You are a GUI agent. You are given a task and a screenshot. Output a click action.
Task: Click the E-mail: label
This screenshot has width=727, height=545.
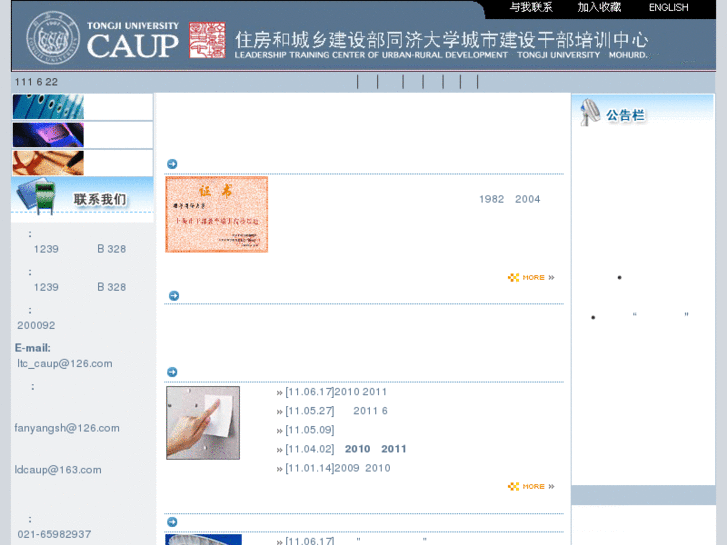click(x=32, y=348)
